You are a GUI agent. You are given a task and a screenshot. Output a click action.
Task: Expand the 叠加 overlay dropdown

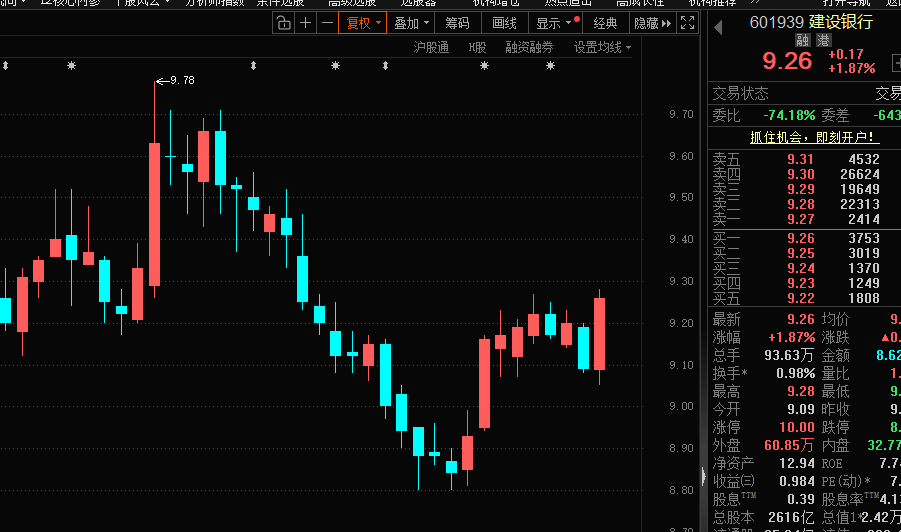(412, 23)
